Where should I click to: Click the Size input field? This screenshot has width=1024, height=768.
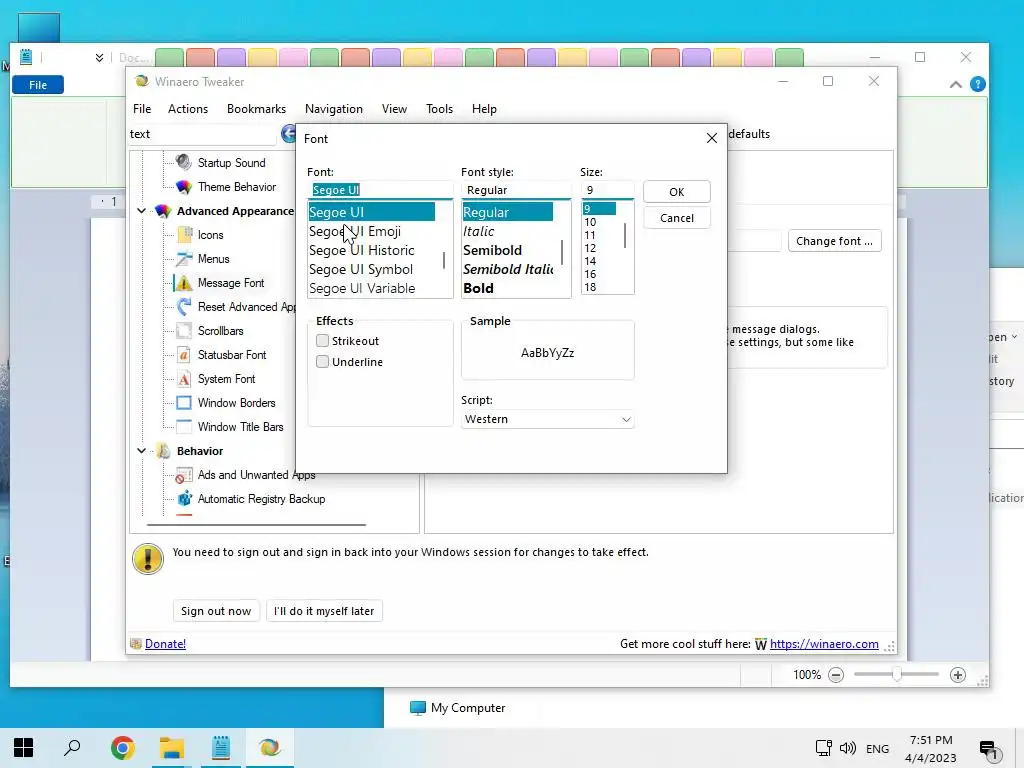pos(607,190)
